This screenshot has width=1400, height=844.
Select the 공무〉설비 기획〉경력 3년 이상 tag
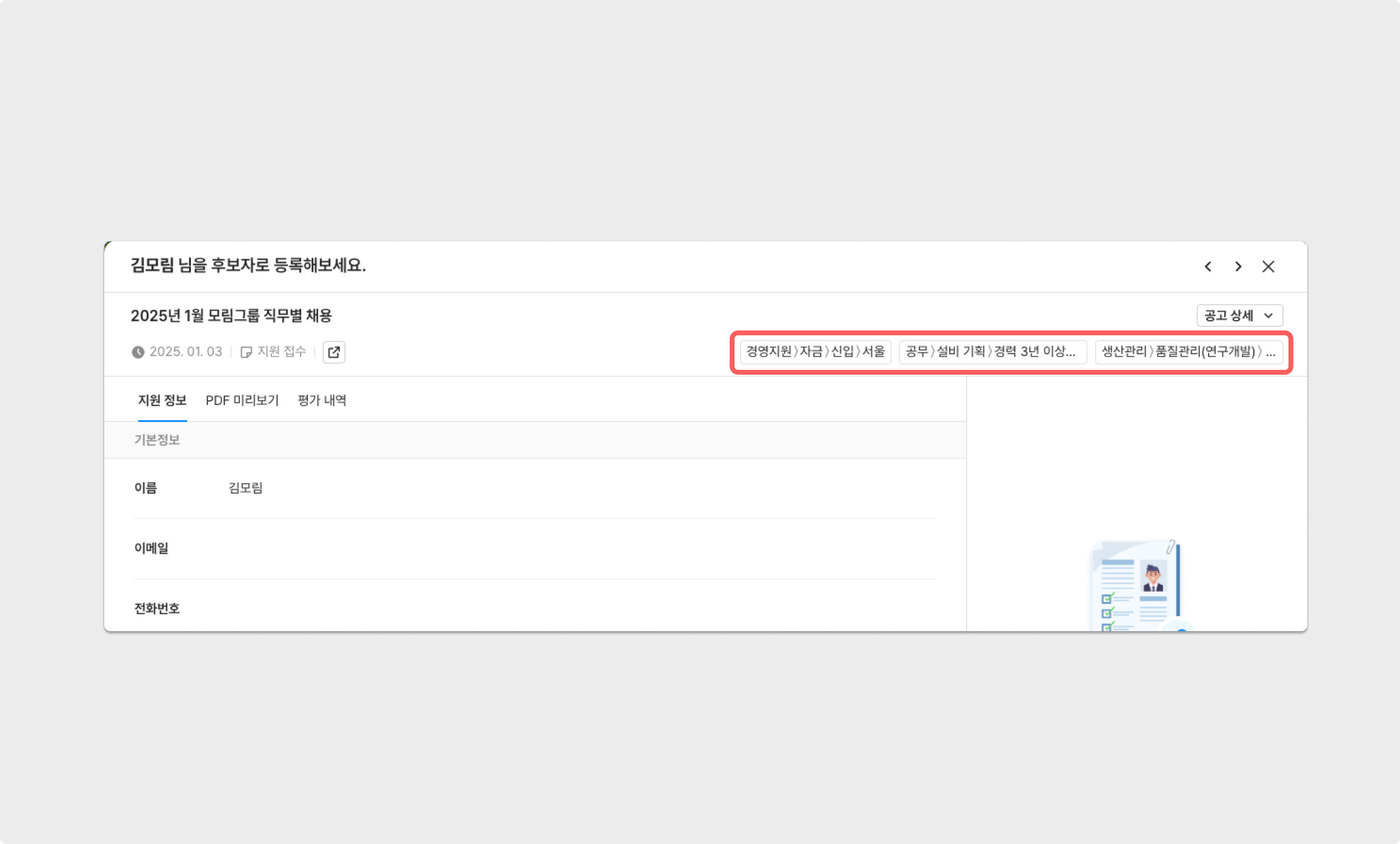click(x=992, y=352)
